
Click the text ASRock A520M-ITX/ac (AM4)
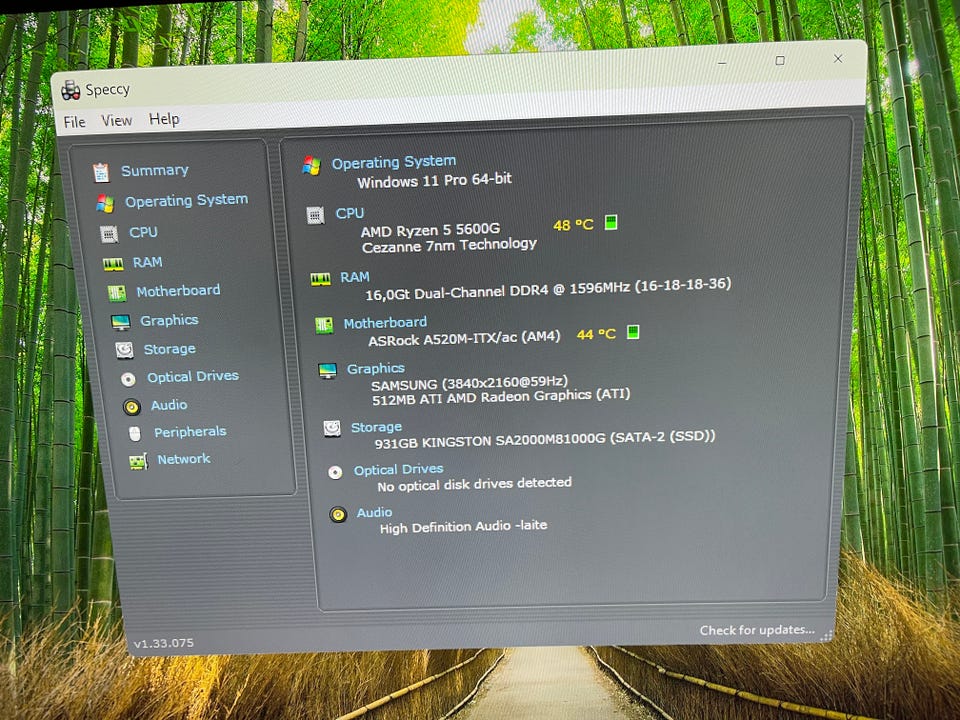464,339
